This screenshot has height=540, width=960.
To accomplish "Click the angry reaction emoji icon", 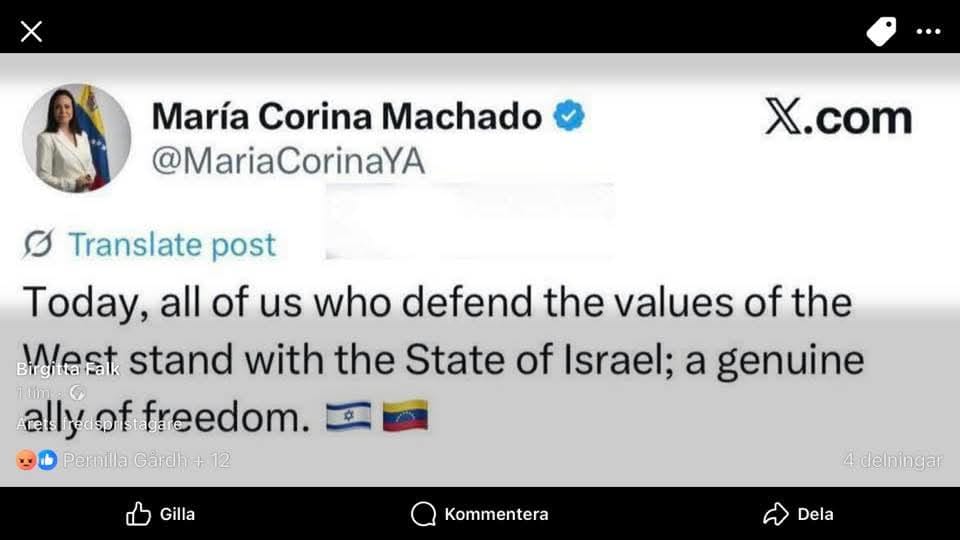I will click(x=26, y=460).
